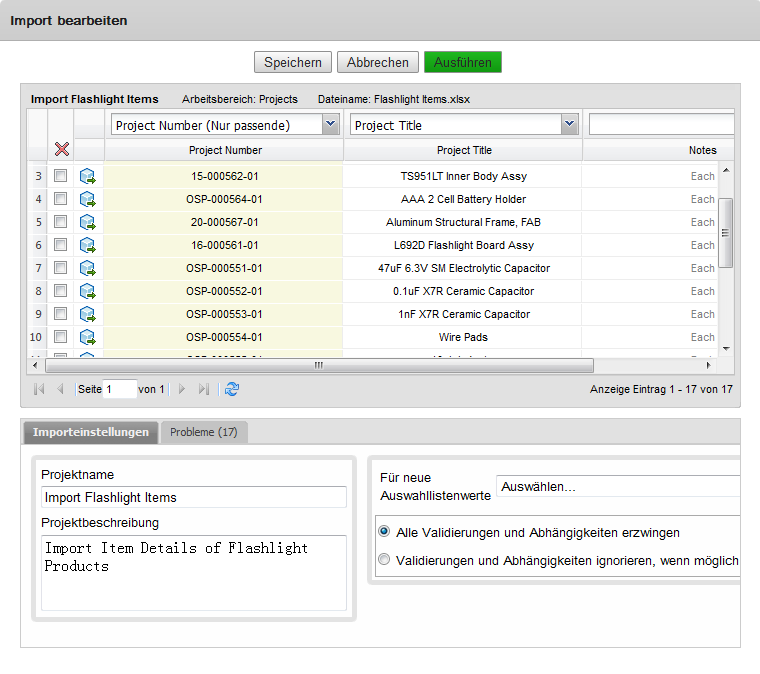Open the 'Auswählen...' dropdown for new list values
Screen dimensions: 760x674
[x=618, y=486]
